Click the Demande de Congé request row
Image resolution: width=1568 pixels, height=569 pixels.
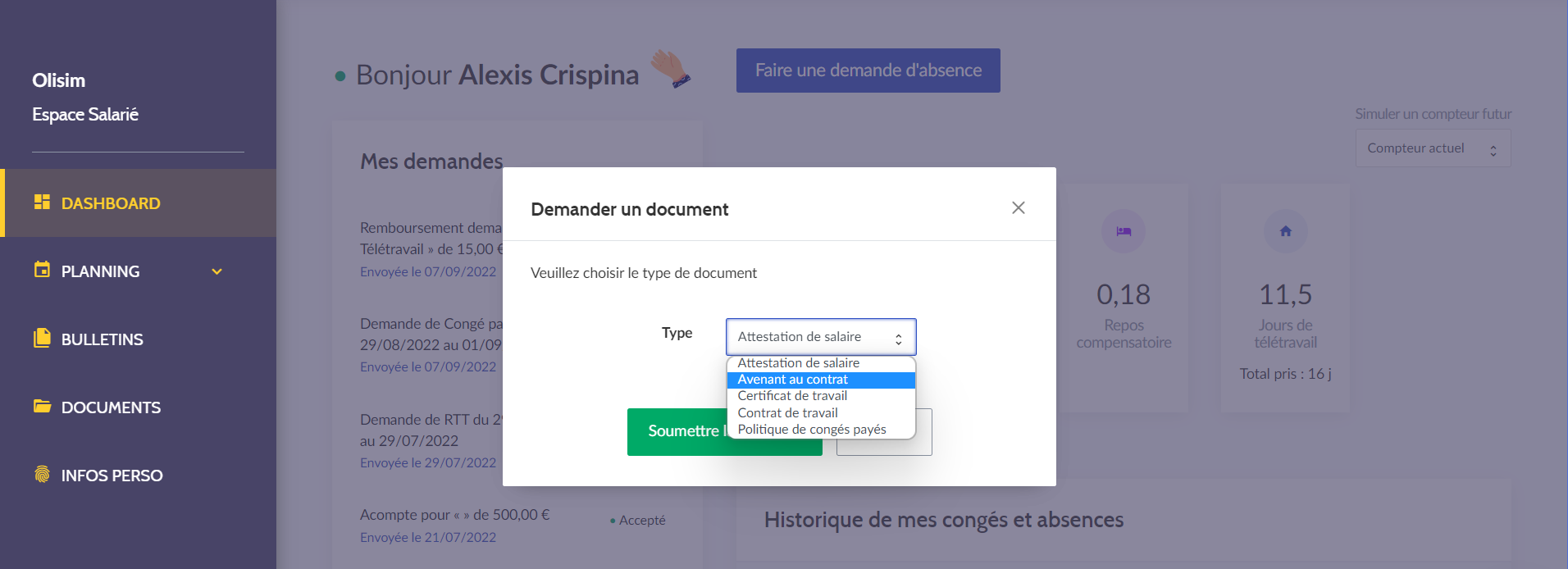pos(431,345)
